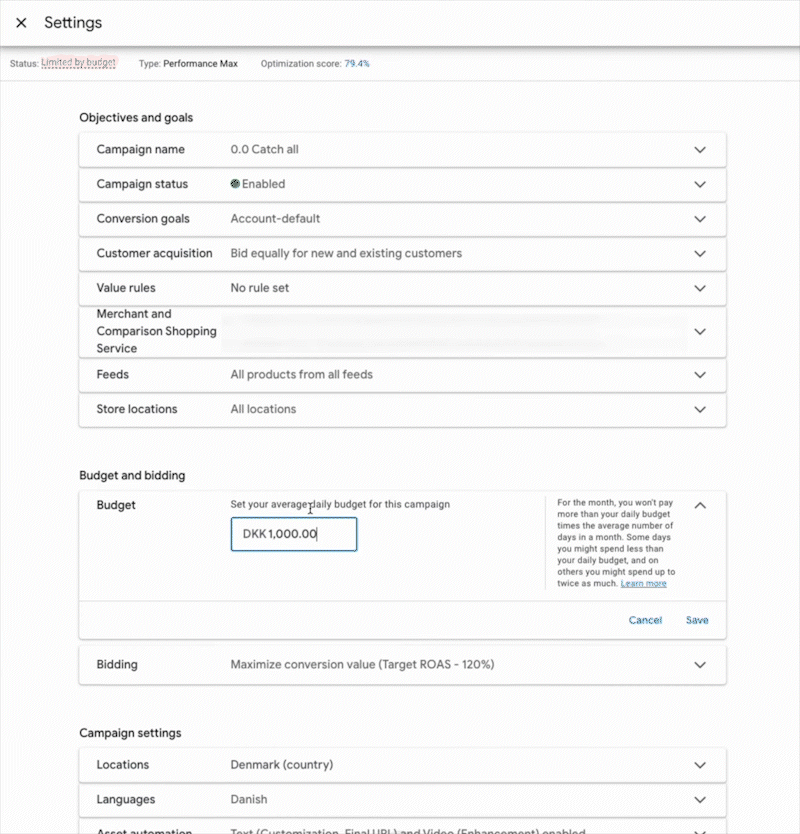Click the 79.4% optimization score
The height and width of the screenshot is (834, 800).
pyautogui.click(x=357, y=63)
